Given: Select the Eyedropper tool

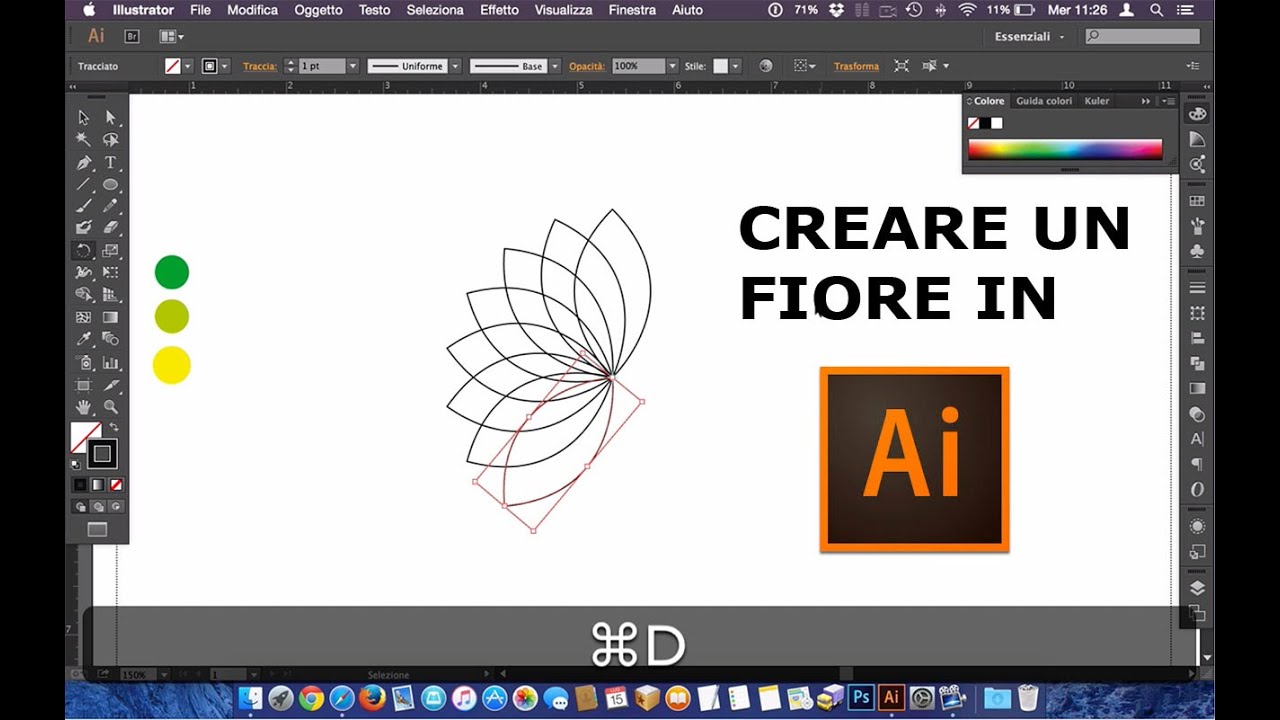Looking at the screenshot, I should (84, 339).
